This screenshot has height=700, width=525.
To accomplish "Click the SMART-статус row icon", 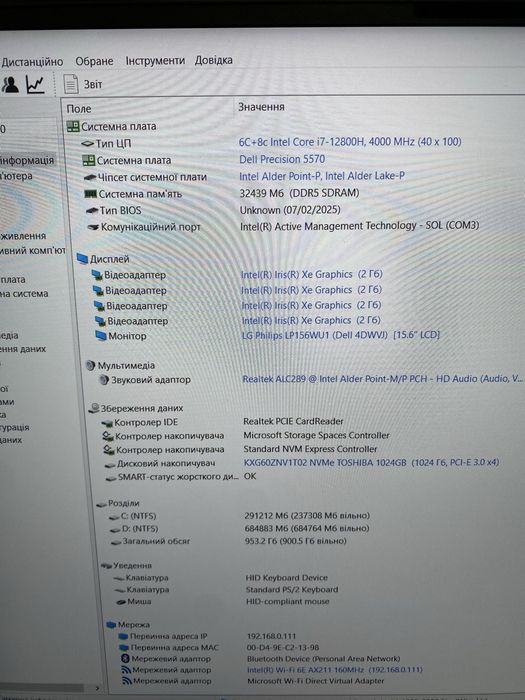I will click(111, 478).
